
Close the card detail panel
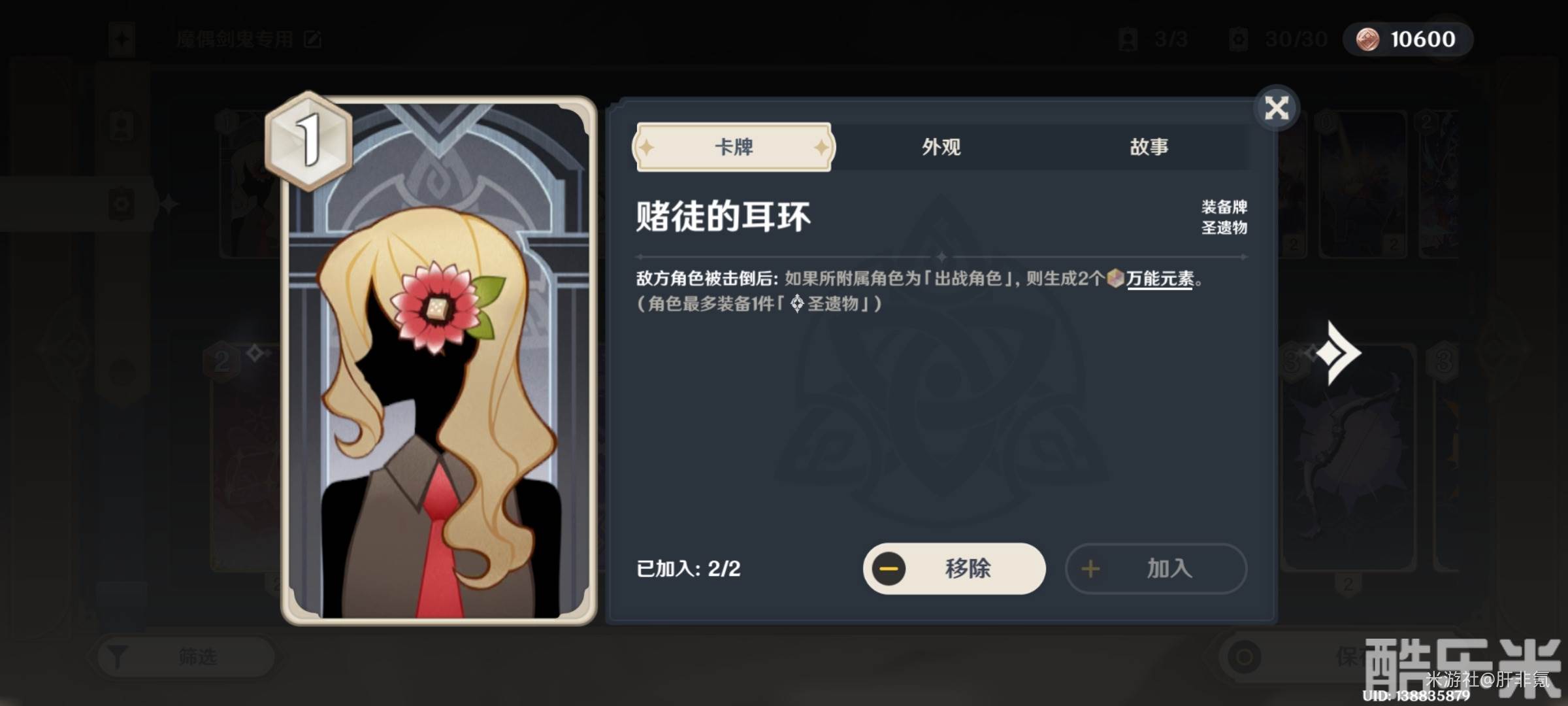[x=1276, y=108]
